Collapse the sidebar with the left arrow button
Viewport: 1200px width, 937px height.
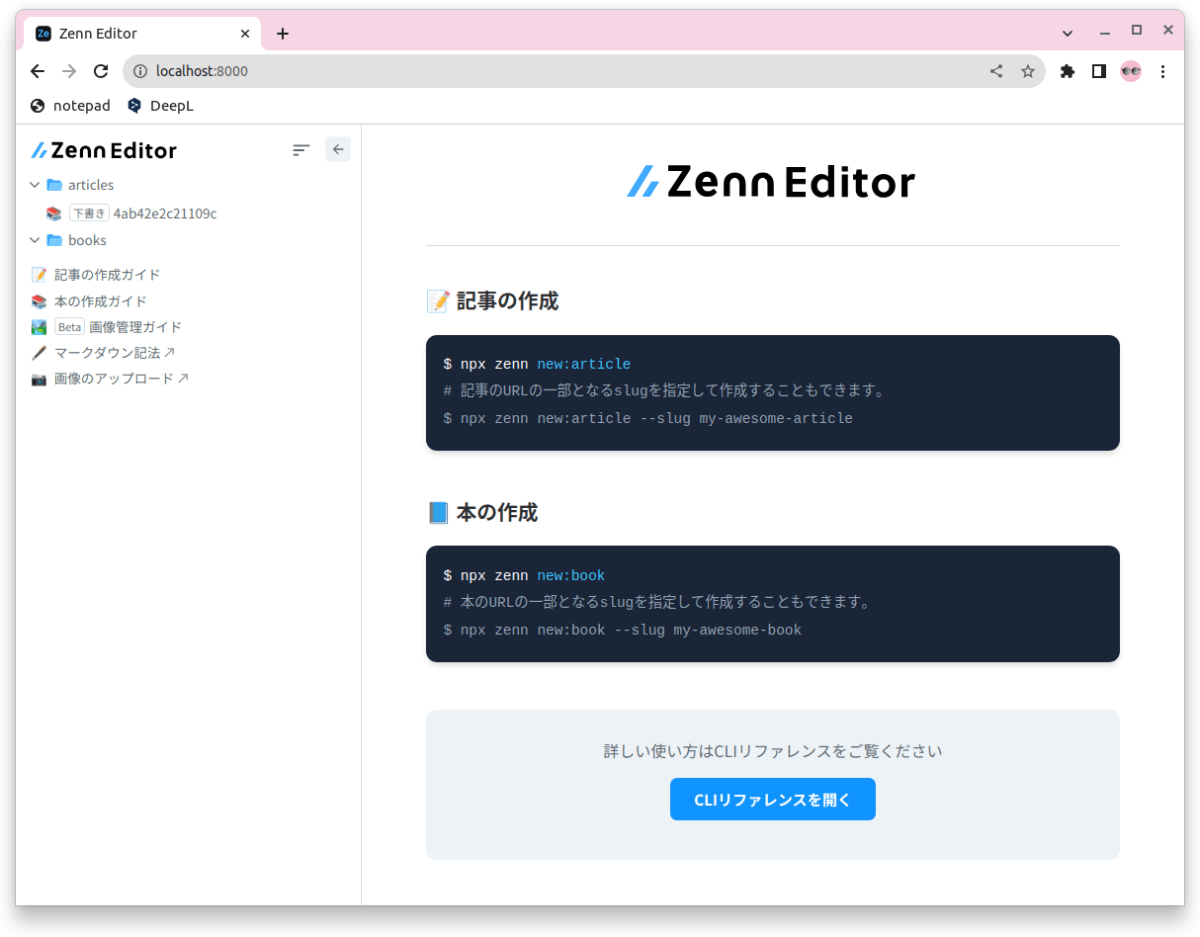point(338,149)
